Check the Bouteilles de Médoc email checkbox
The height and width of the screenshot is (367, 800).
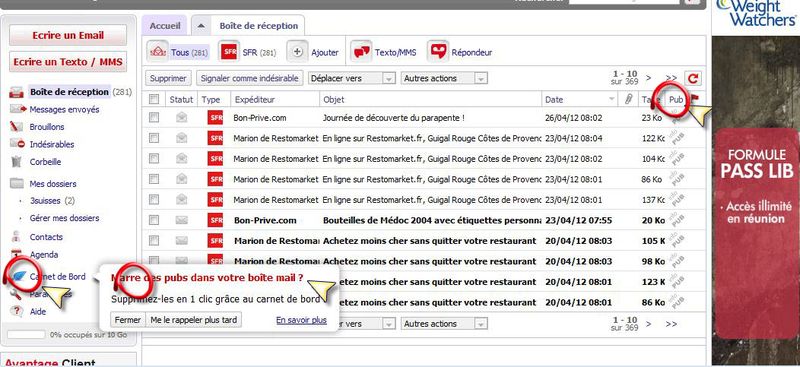click(154, 220)
